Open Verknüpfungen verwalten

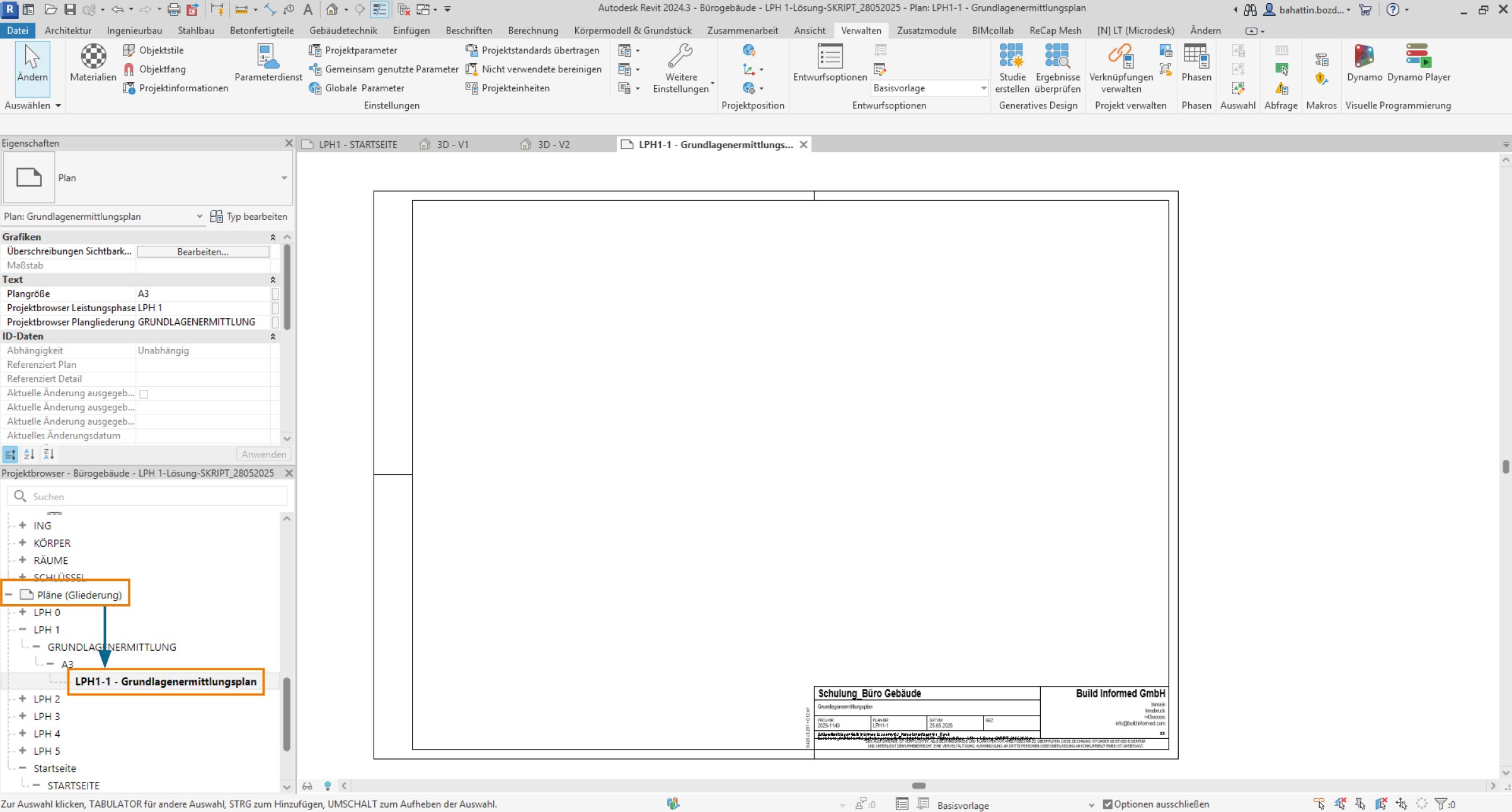1121,68
